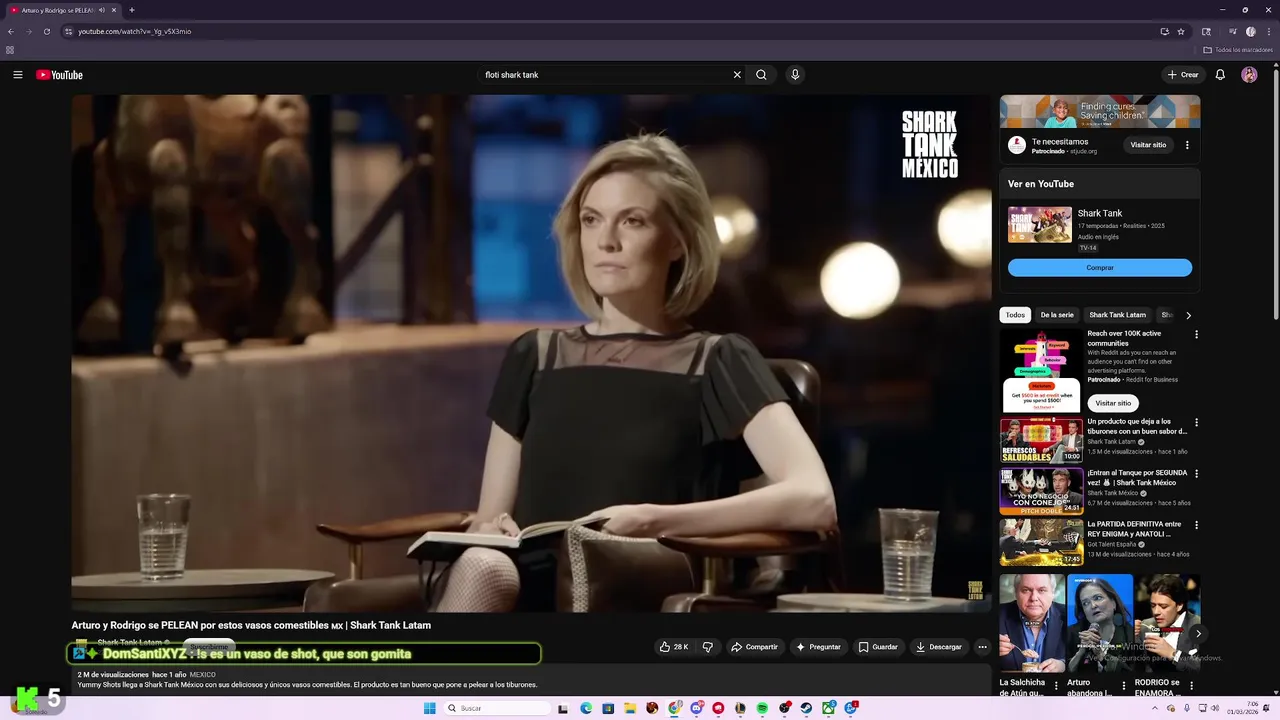
Task: Mute the tab via speaker icon
Action: click(102, 10)
